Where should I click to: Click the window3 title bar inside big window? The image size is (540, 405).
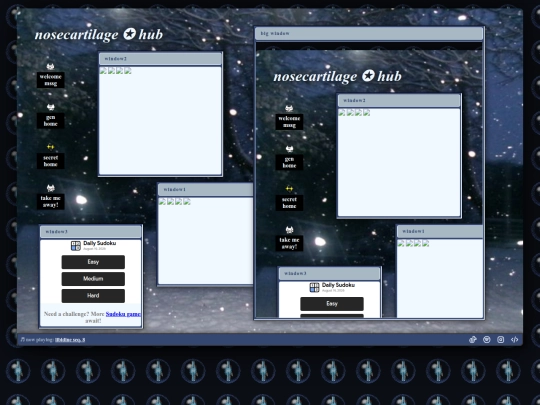(x=330, y=273)
